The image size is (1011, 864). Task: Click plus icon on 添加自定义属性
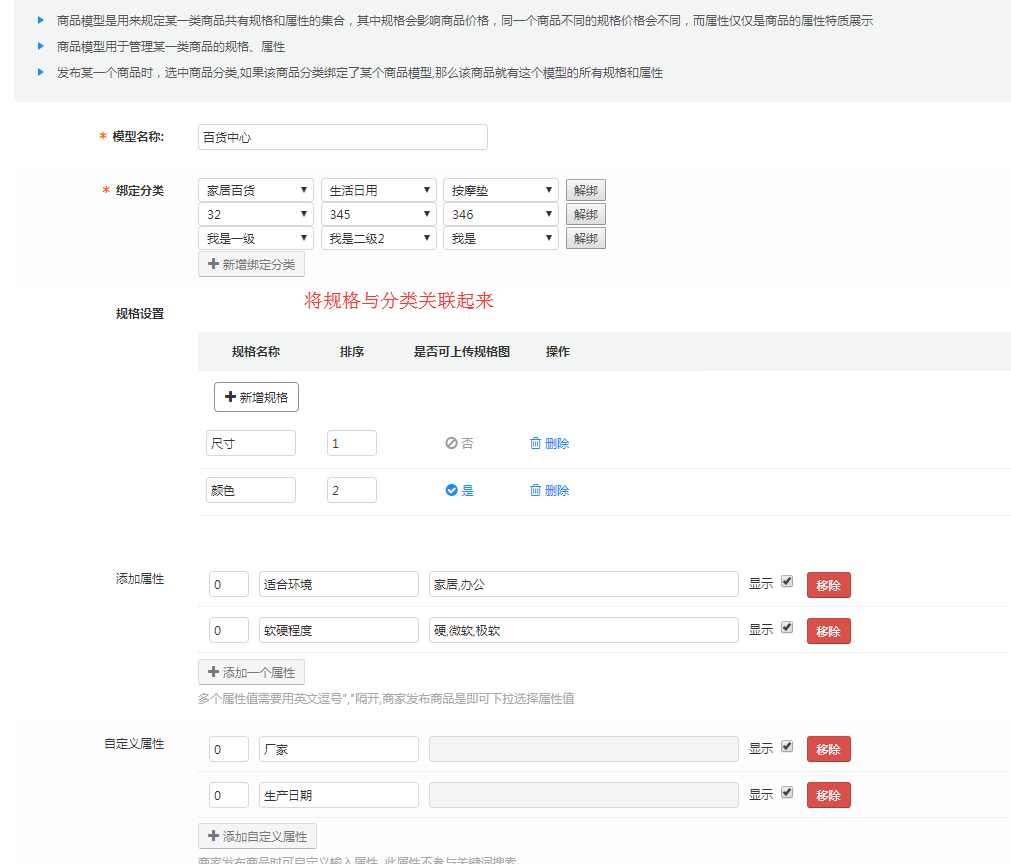[x=213, y=836]
